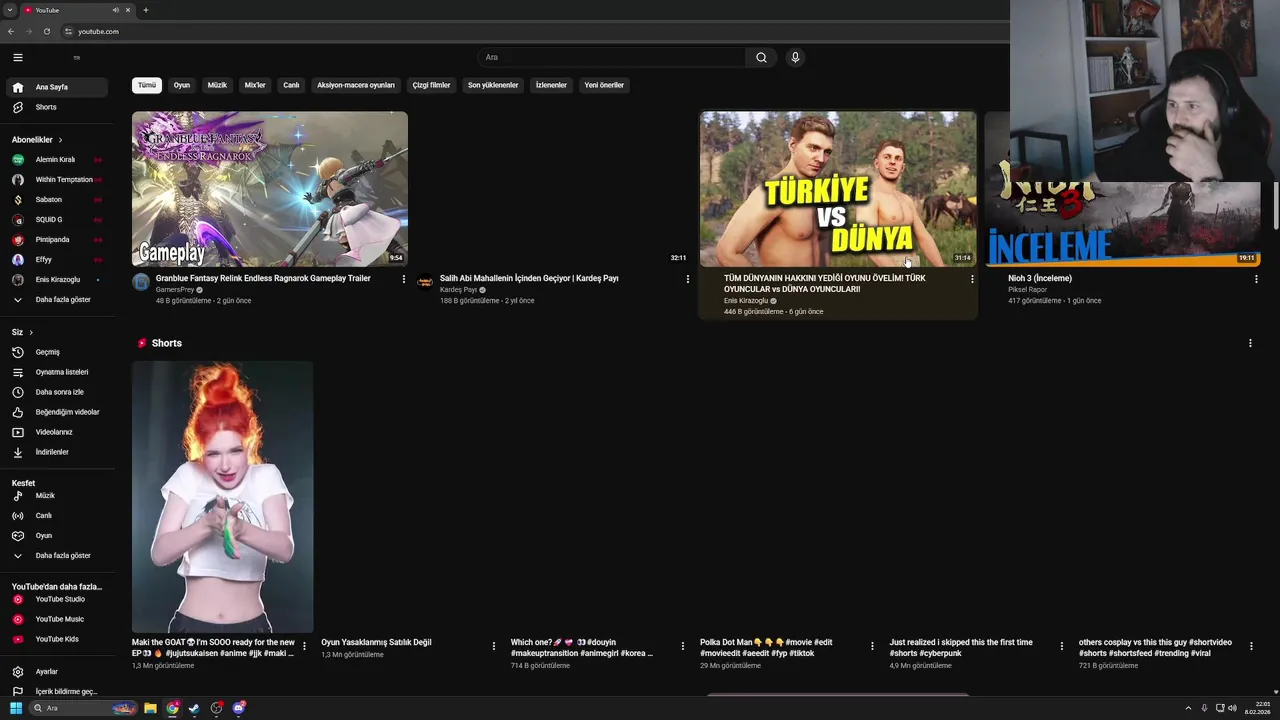Open the Shorts shelf options menu
This screenshot has height=720, width=1280.
(x=1250, y=343)
